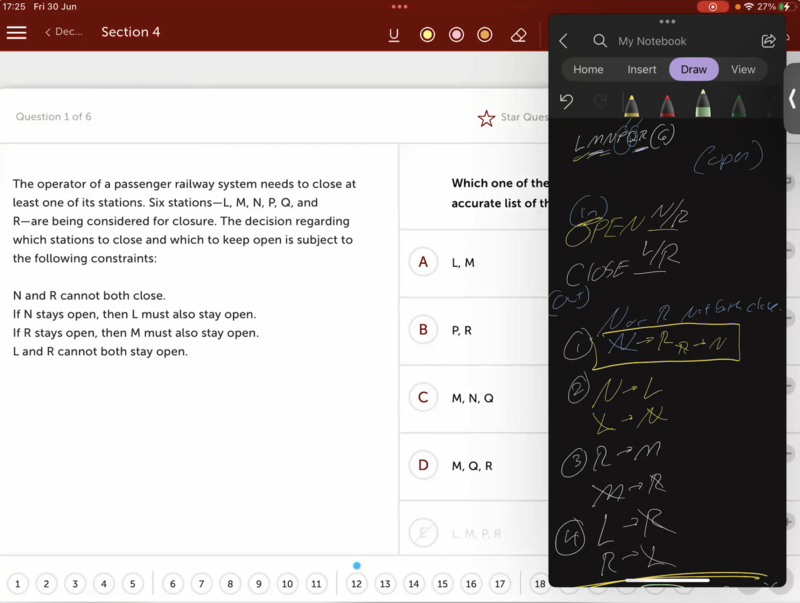Search in My Notebook
800x603 pixels.
(600, 41)
